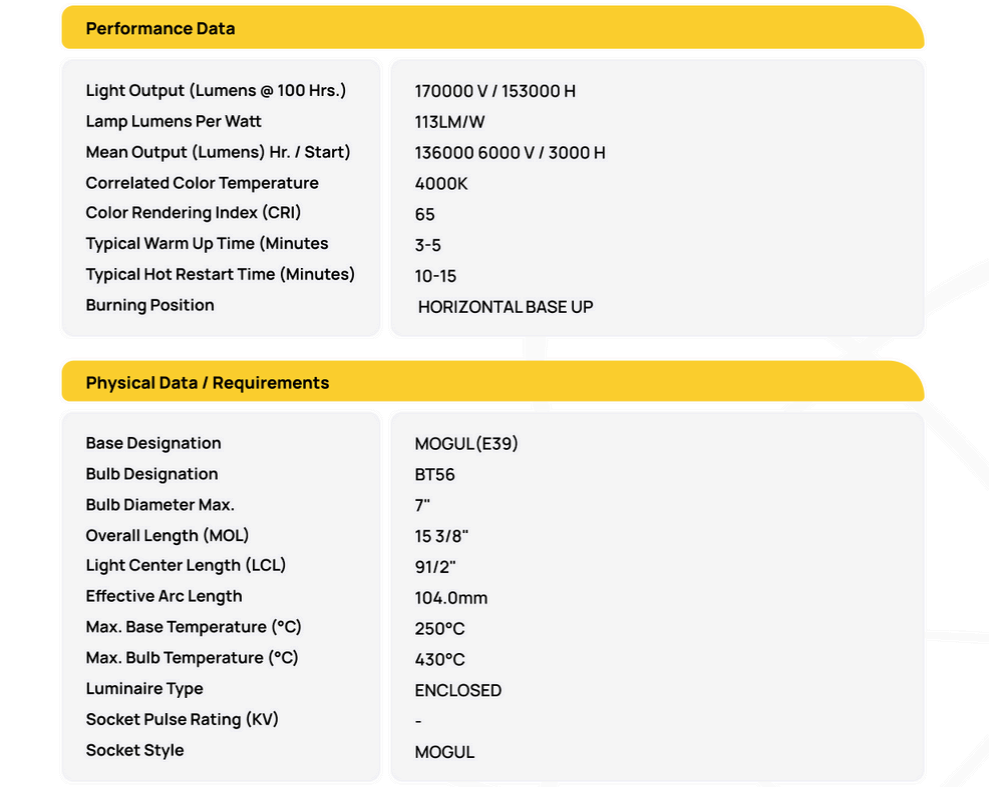989x787 pixels.
Task: Click the 104.0mm effective arc length value
Action: (x=451, y=598)
